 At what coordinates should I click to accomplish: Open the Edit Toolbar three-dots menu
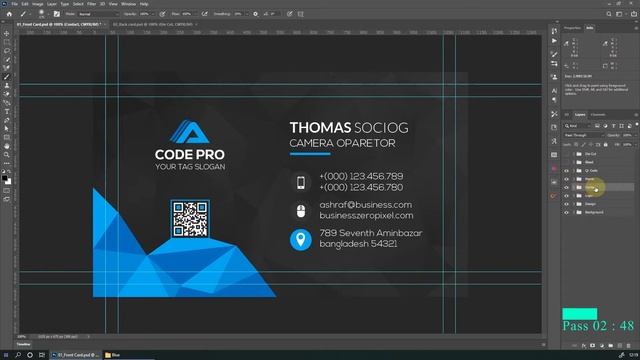pos(7,163)
